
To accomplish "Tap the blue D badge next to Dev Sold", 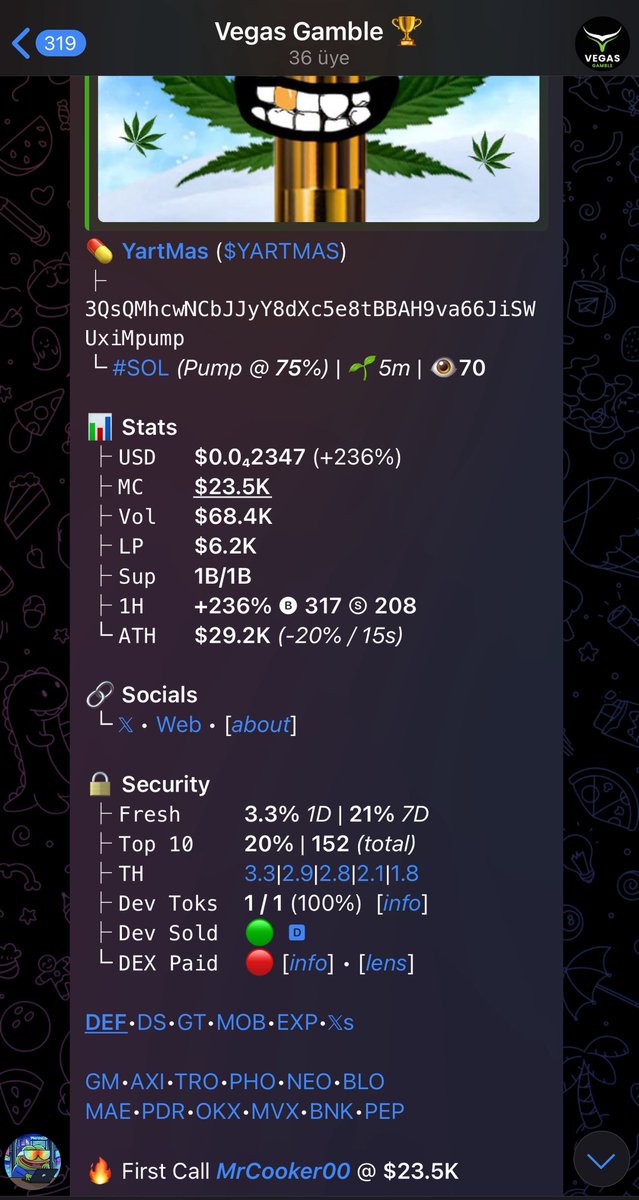I will [296, 933].
